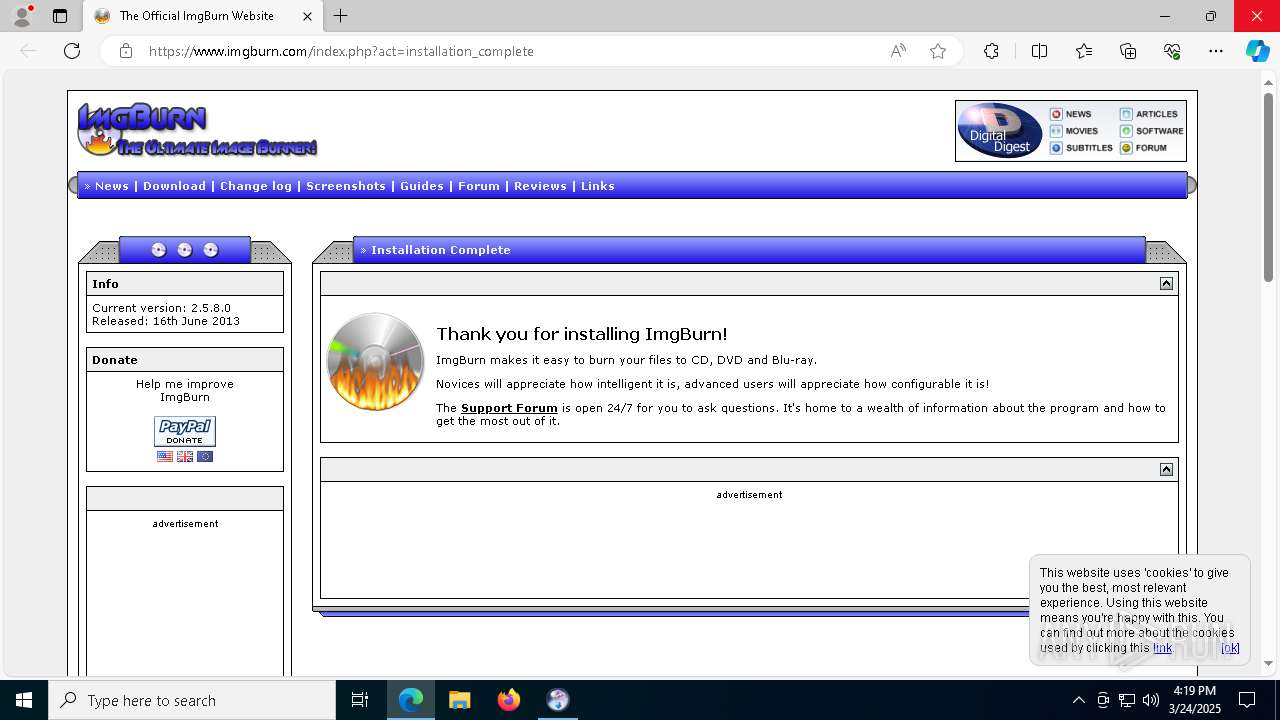Open File Explorer from taskbar
The width and height of the screenshot is (1280, 720).
pos(459,700)
